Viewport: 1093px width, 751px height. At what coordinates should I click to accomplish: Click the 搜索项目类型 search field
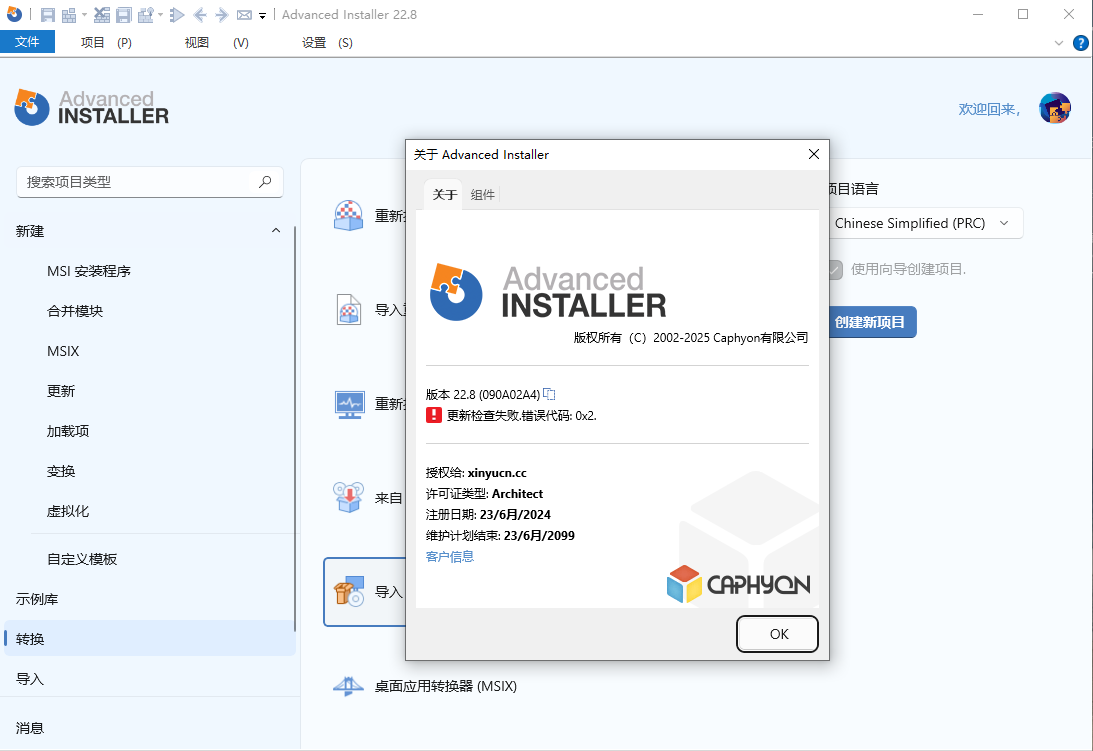(150, 182)
